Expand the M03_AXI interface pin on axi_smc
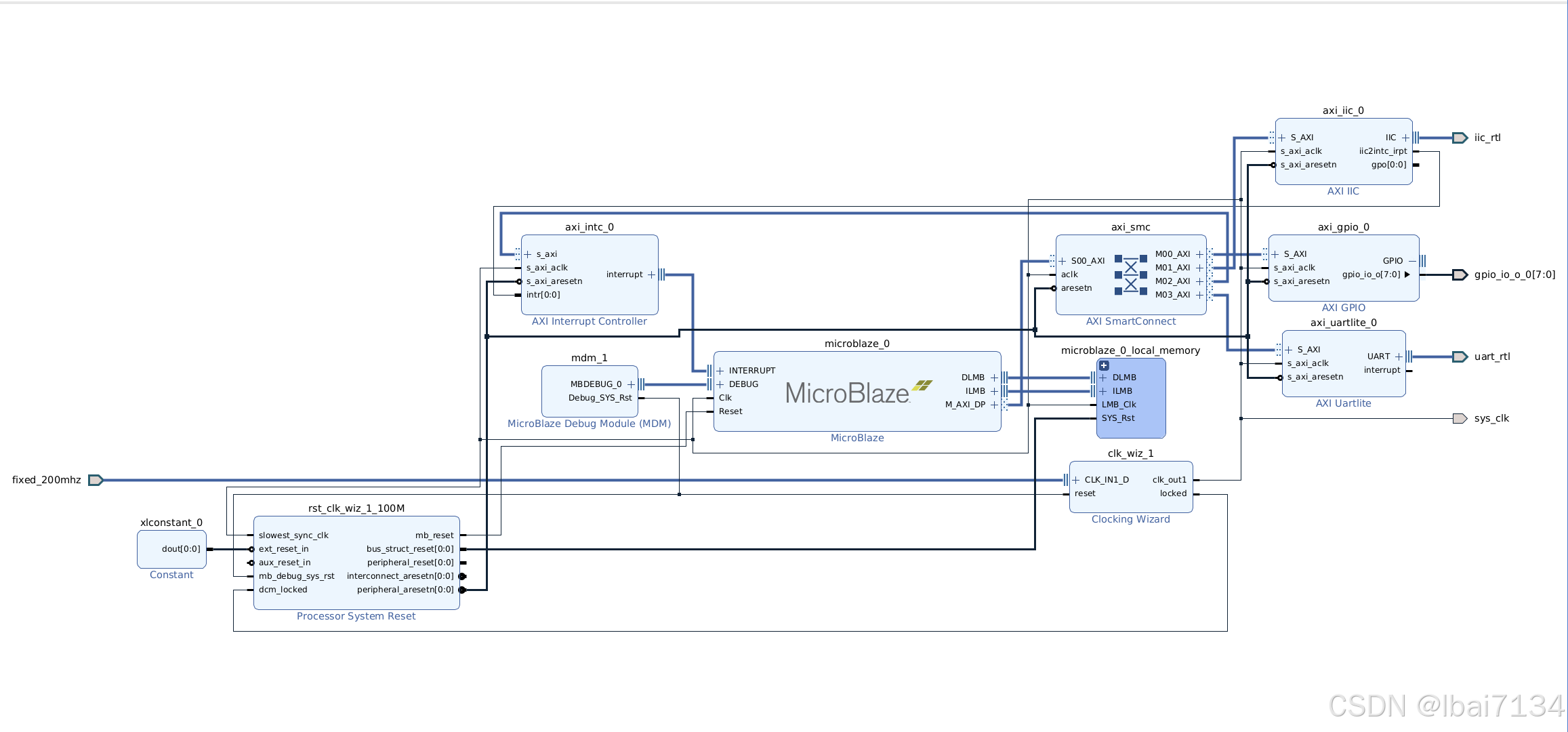The image size is (1568, 732). pyautogui.click(x=1199, y=295)
